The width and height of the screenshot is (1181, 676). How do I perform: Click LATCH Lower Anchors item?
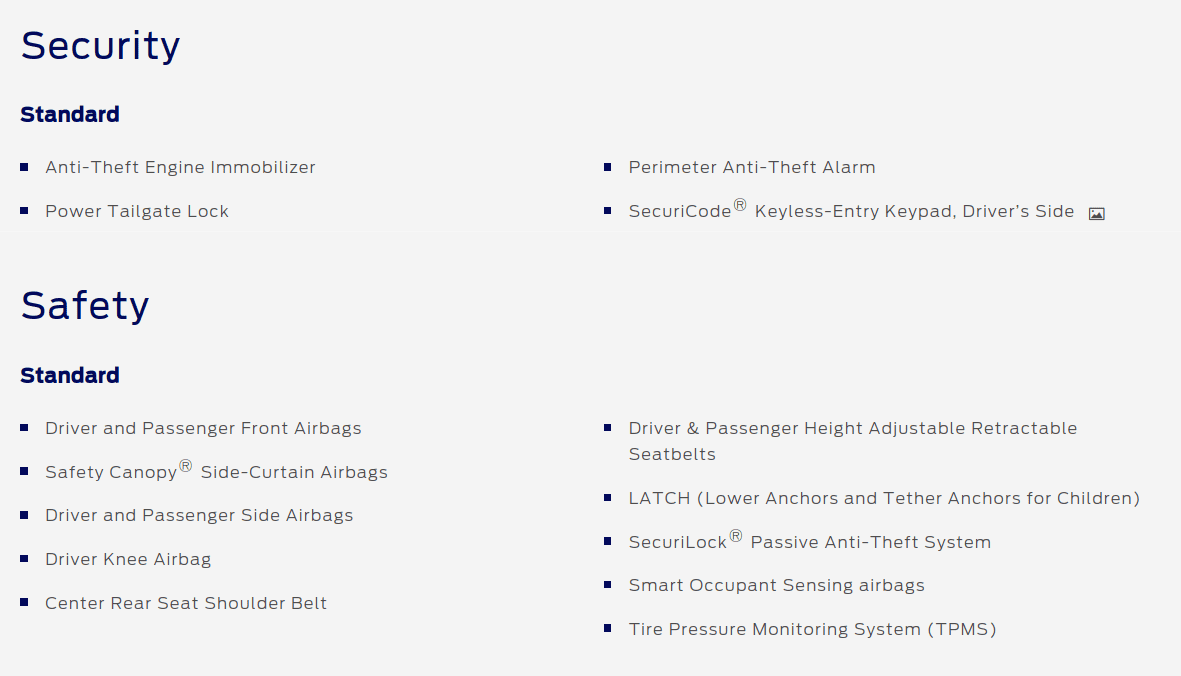pyautogui.click(x=884, y=498)
